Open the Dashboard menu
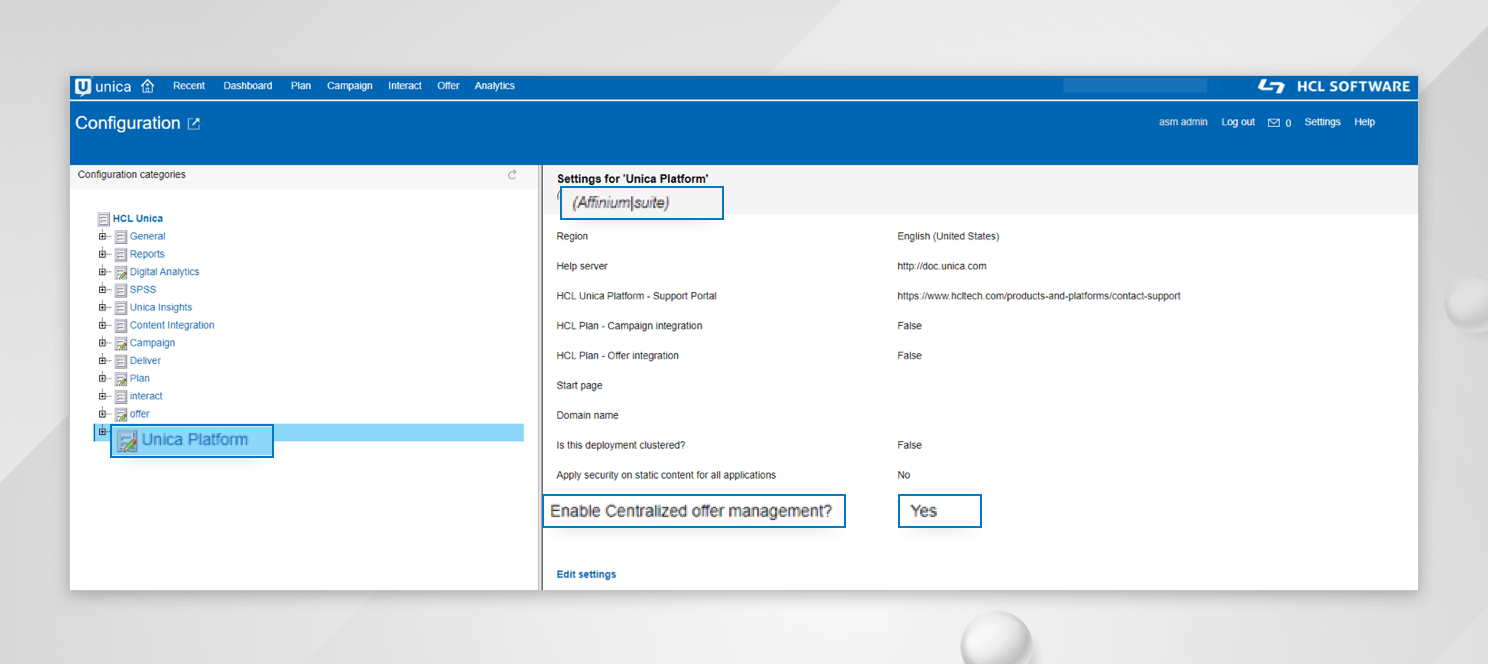The image size is (1488, 664). tap(247, 86)
